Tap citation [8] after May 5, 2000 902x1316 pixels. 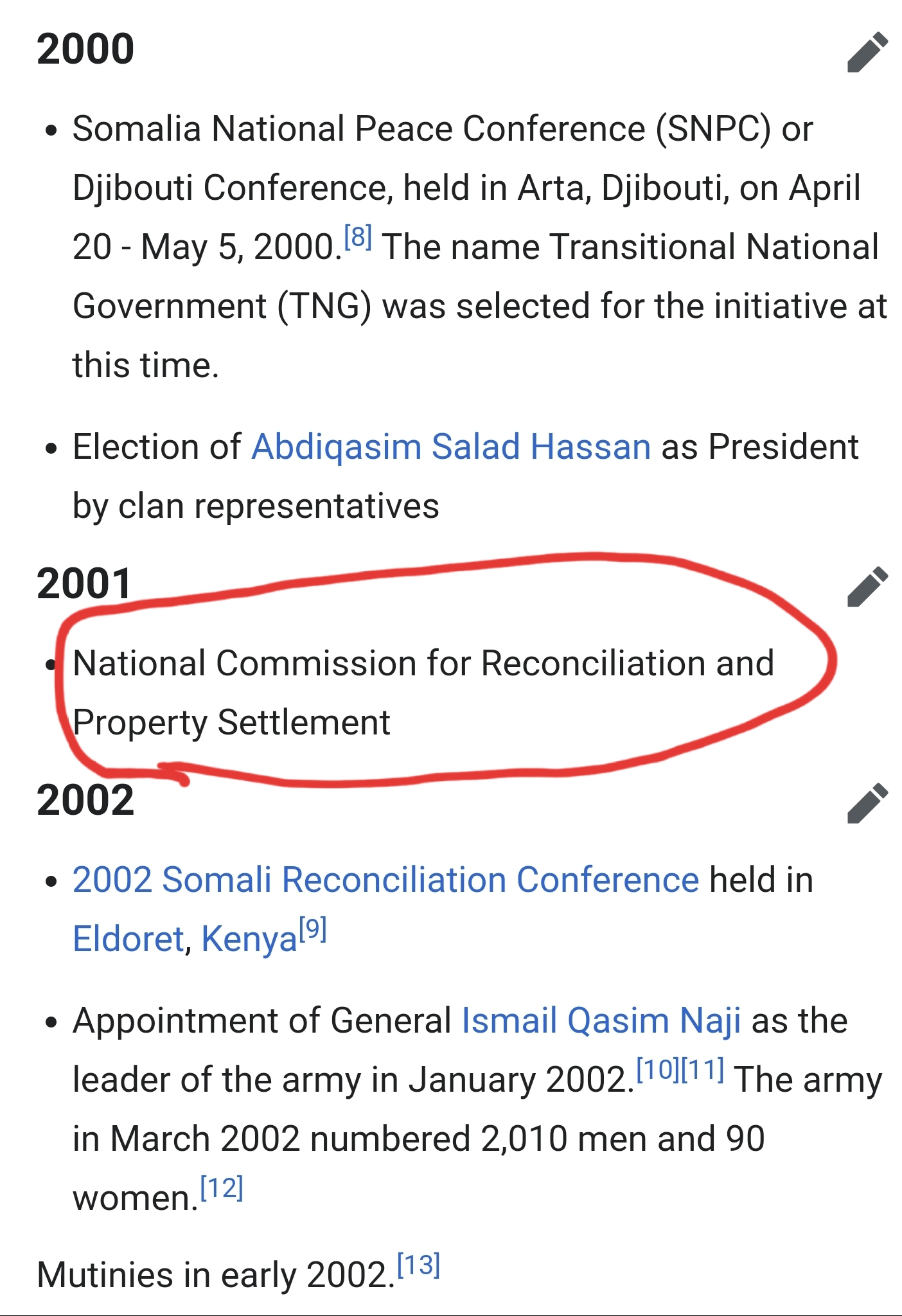(x=358, y=237)
